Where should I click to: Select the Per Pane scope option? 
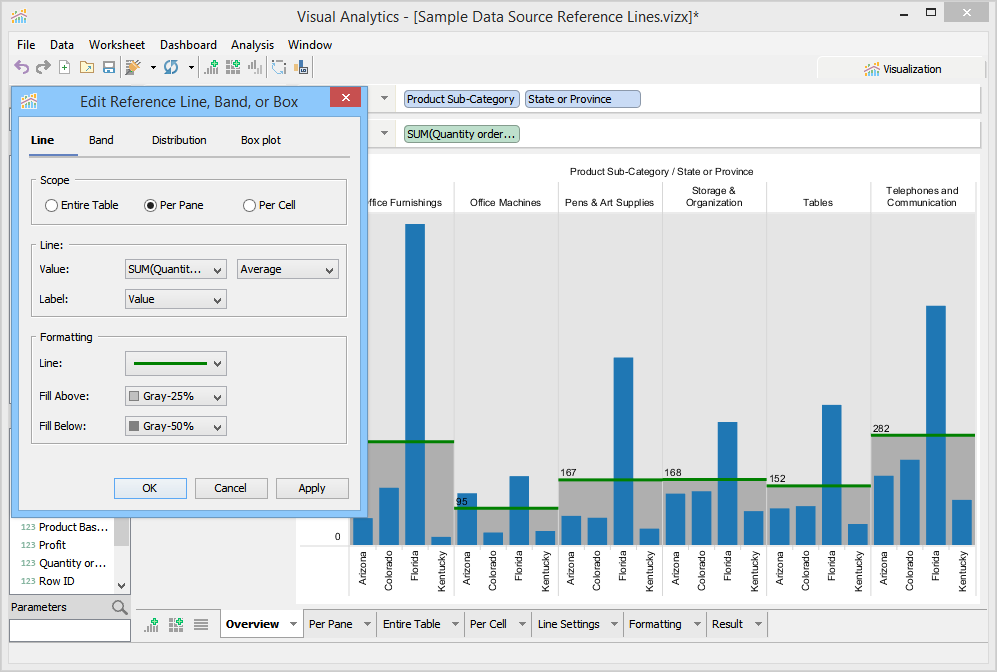tap(151, 205)
